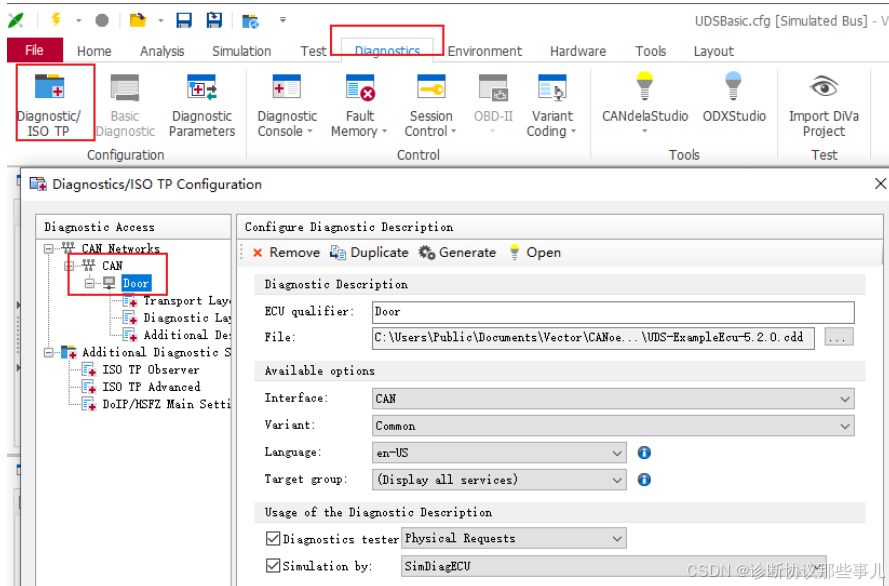Screen dimensions: 889x586
Task: Launch ODXStudio
Action: (734, 96)
